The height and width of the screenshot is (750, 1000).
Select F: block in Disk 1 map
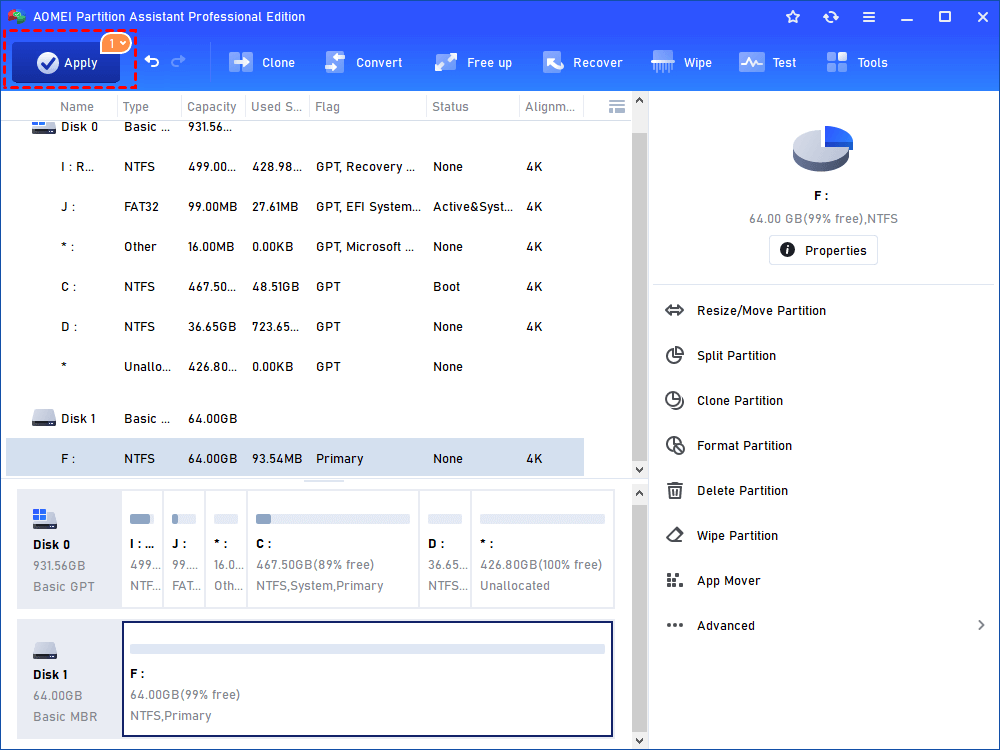(367, 679)
